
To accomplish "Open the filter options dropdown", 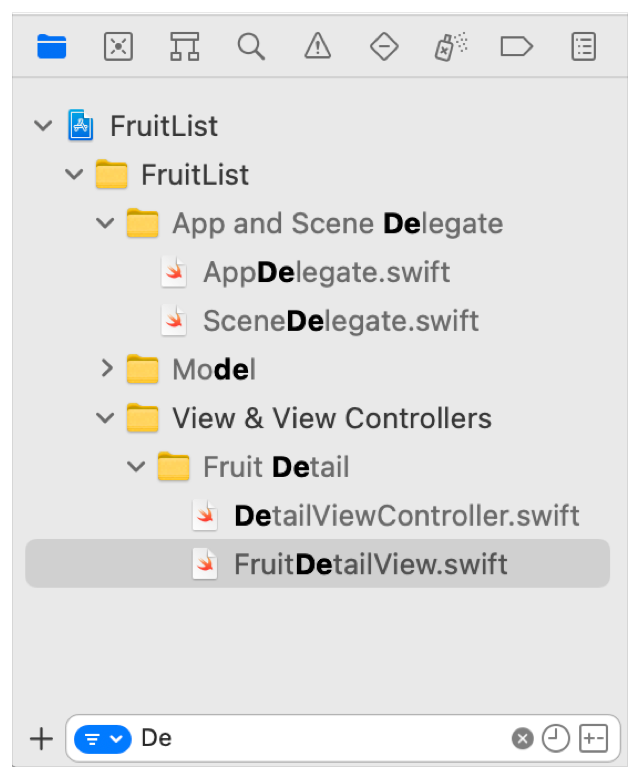I will pyautogui.click(x=103, y=739).
